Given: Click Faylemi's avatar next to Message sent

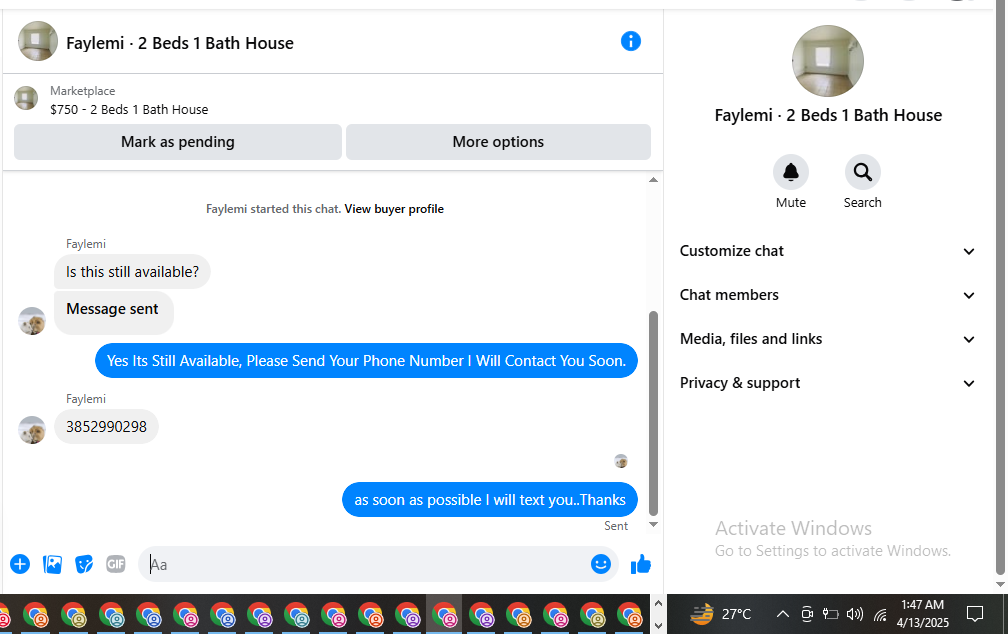Looking at the screenshot, I should [32, 321].
